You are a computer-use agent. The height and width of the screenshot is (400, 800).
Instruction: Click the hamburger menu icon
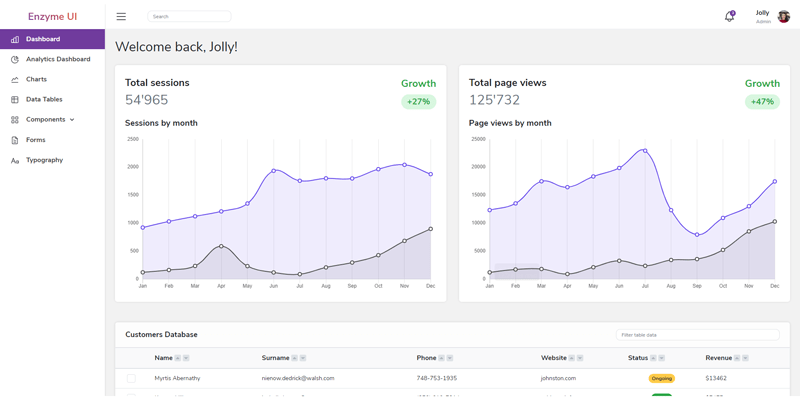pyautogui.click(x=121, y=17)
